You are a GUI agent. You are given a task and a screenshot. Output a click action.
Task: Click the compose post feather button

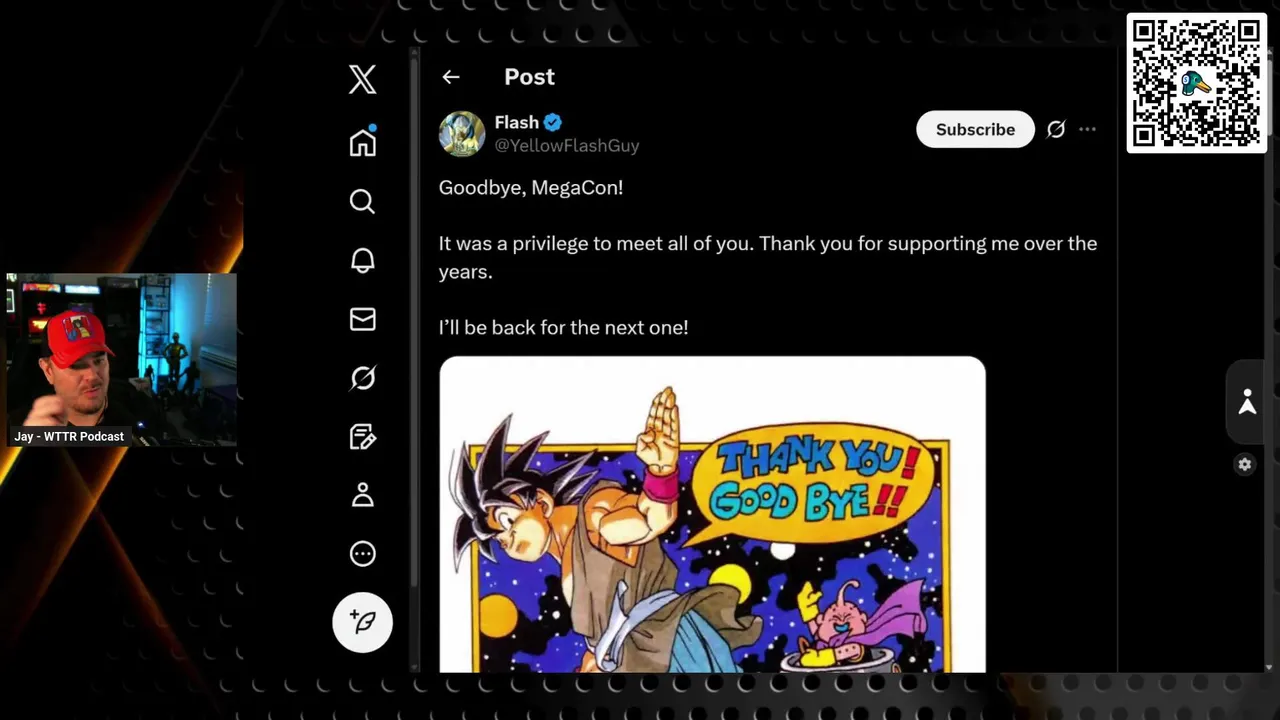click(x=362, y=622)
